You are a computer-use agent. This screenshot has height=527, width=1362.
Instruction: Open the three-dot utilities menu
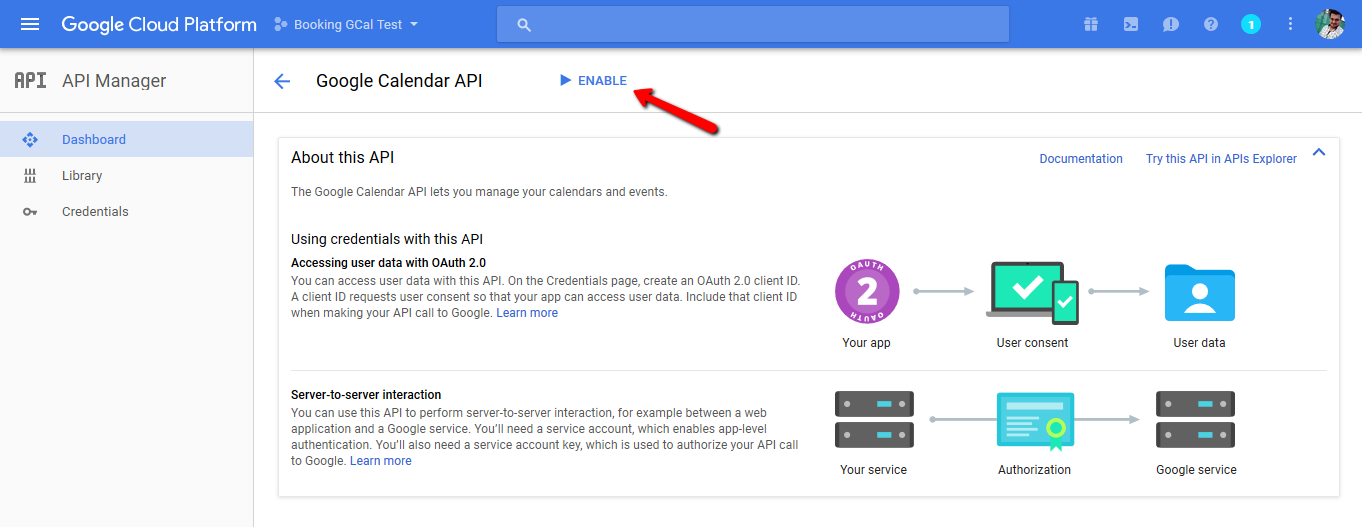pos(1290,24)
